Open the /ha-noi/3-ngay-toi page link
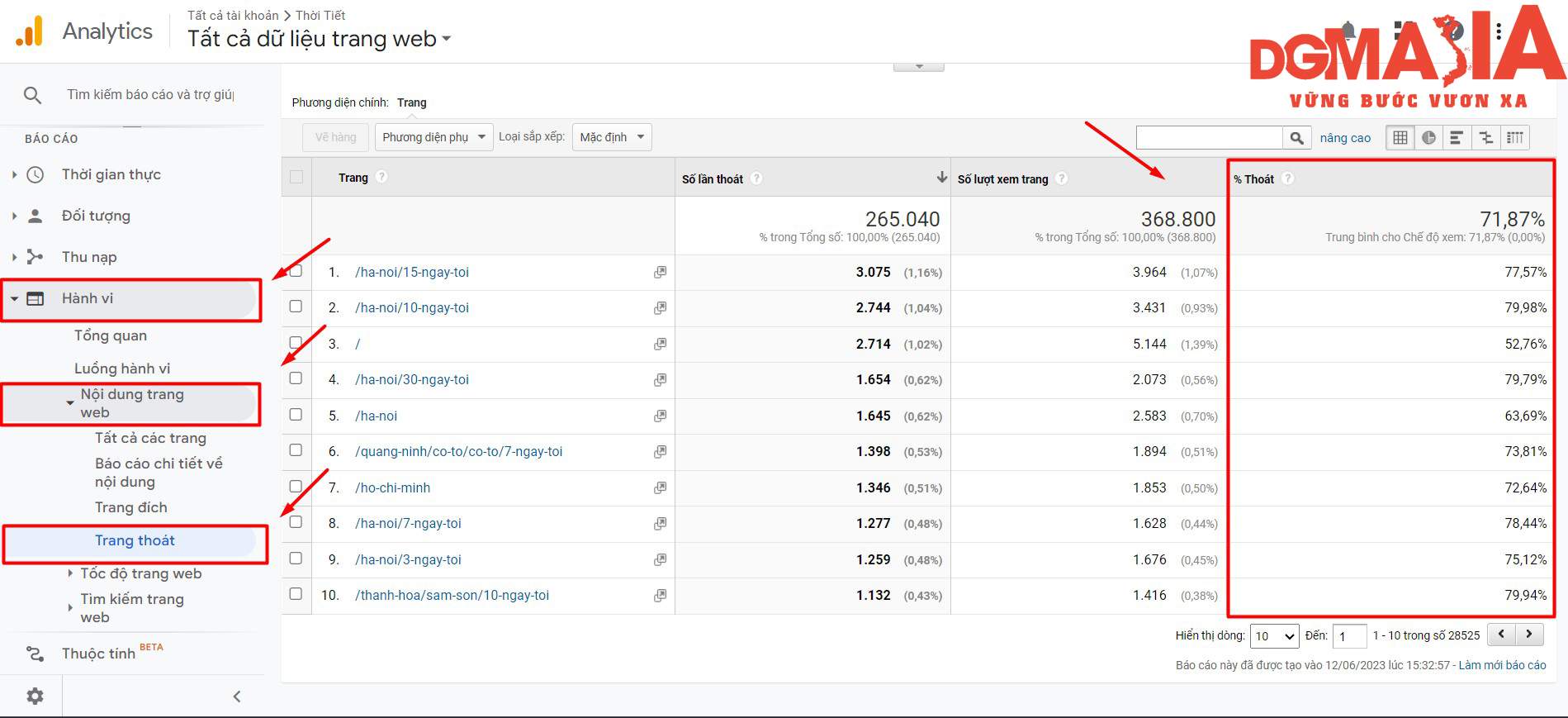 408,559
